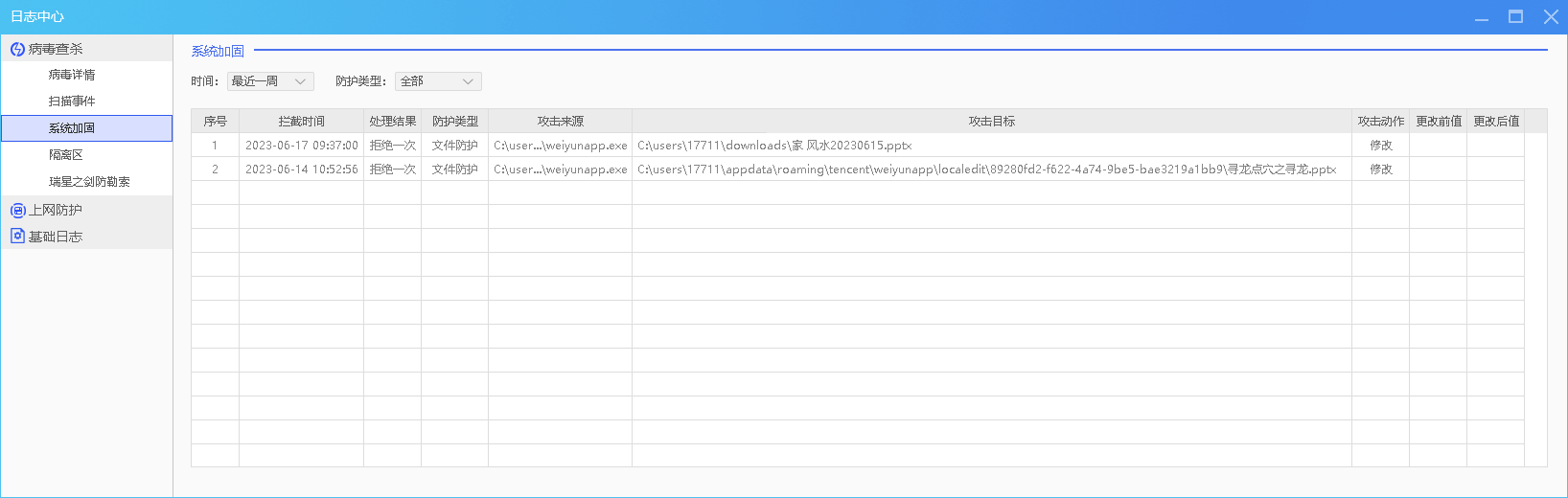
Task: Click row number 1 cell
Action: 216,146
